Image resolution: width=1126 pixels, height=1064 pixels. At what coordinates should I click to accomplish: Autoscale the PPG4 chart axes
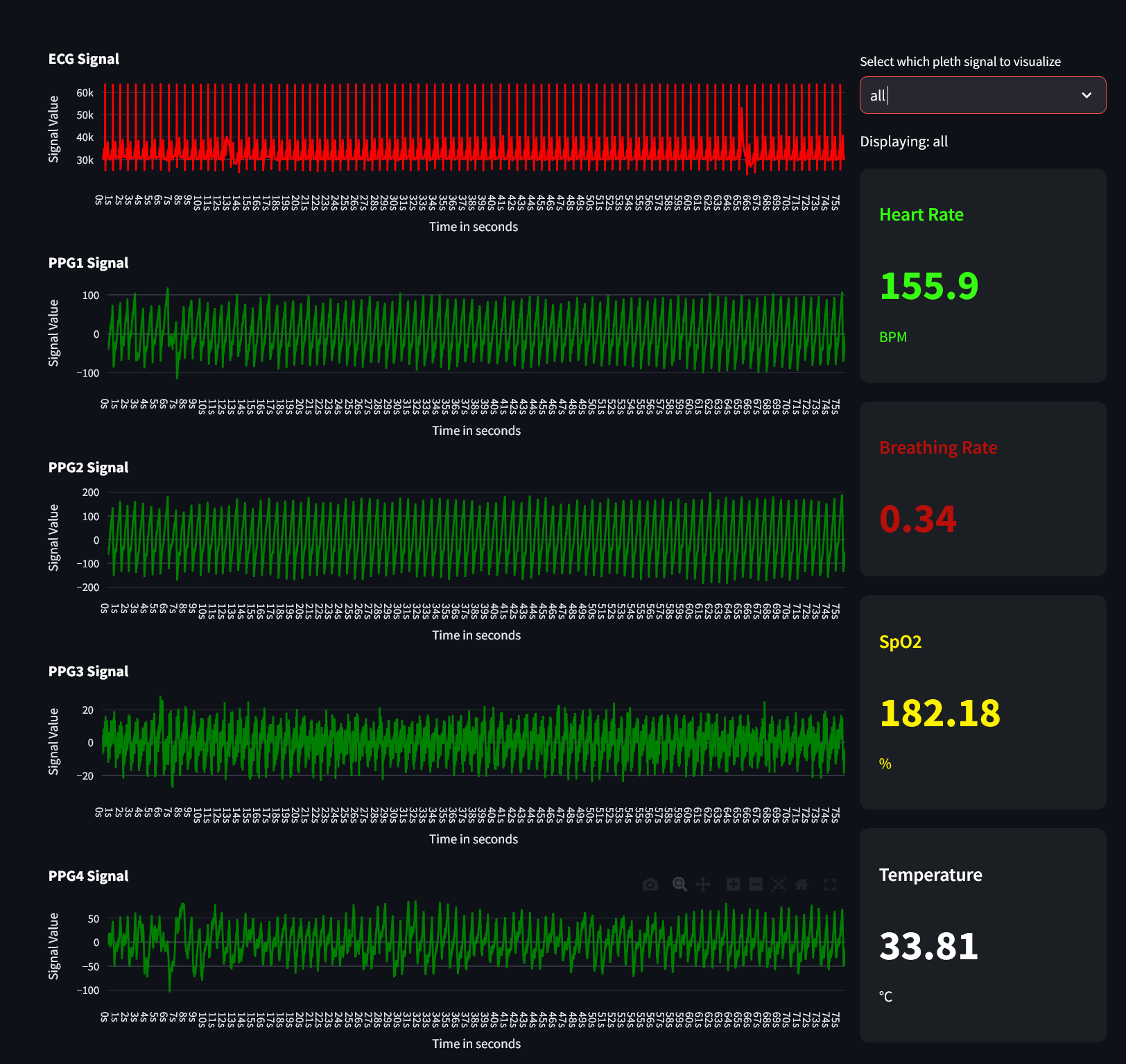pyautogui.click(x=779, y=885)
